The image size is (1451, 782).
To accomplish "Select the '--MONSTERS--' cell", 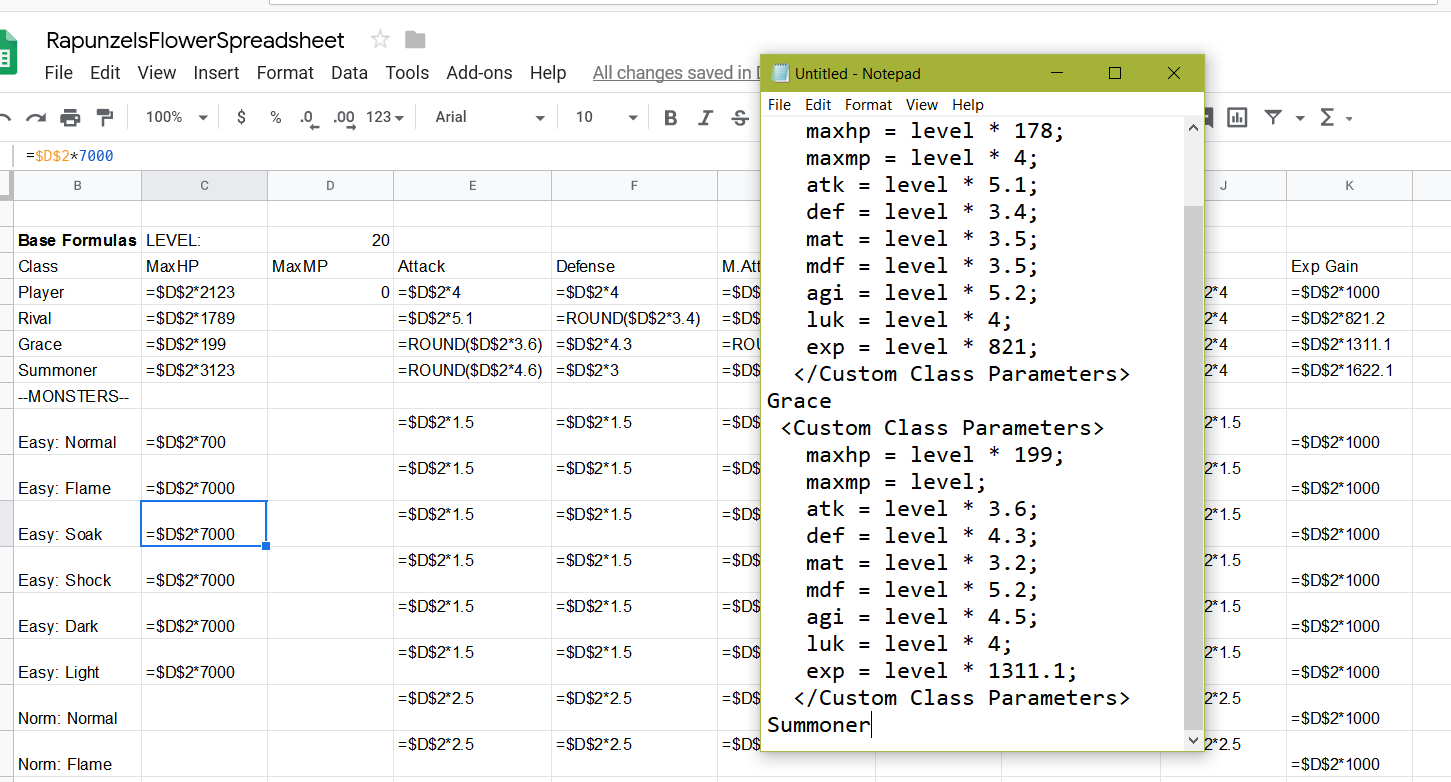I will pyautogui.click(x=78, y=396).
